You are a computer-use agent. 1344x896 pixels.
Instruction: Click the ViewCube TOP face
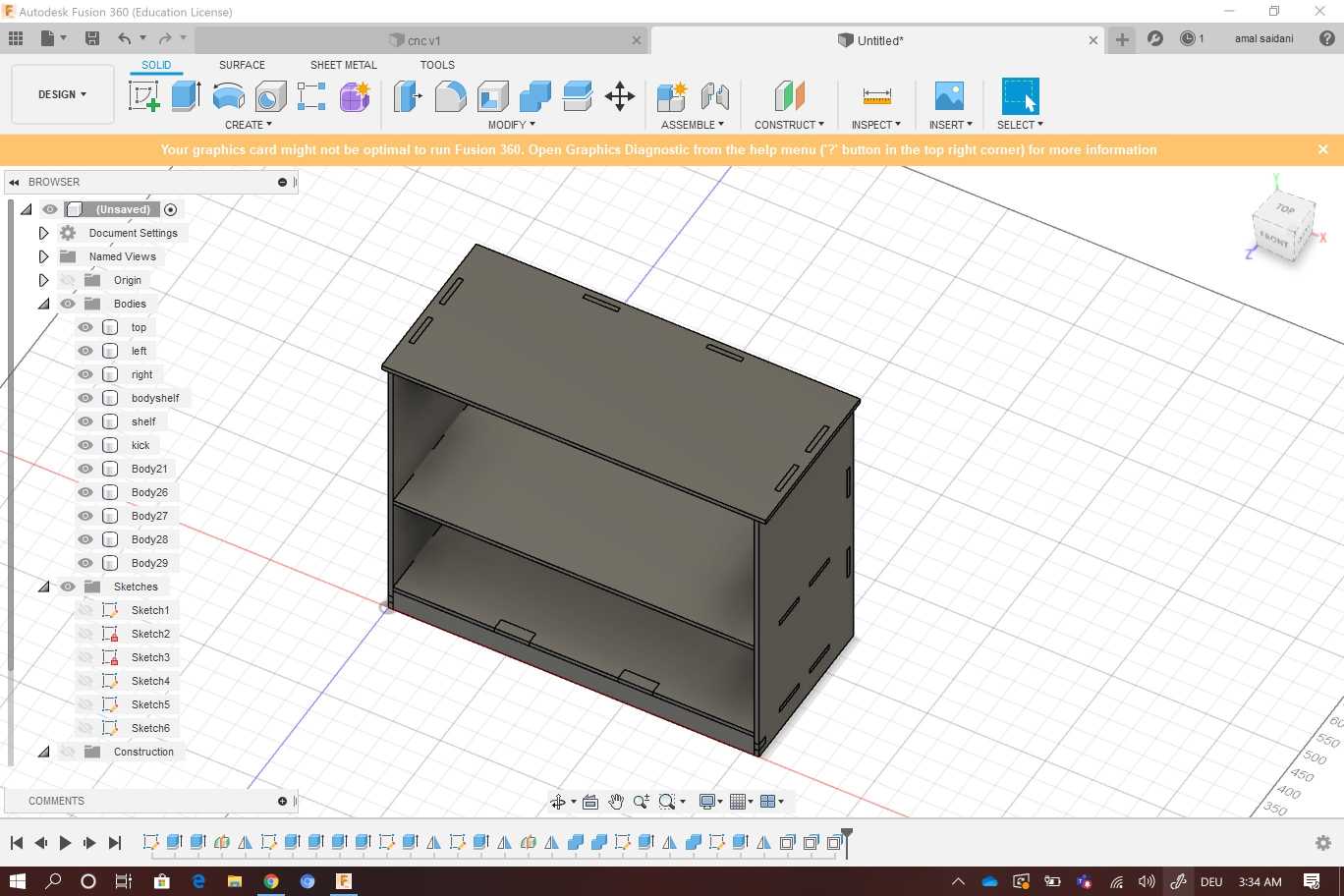pos(1285,208)
